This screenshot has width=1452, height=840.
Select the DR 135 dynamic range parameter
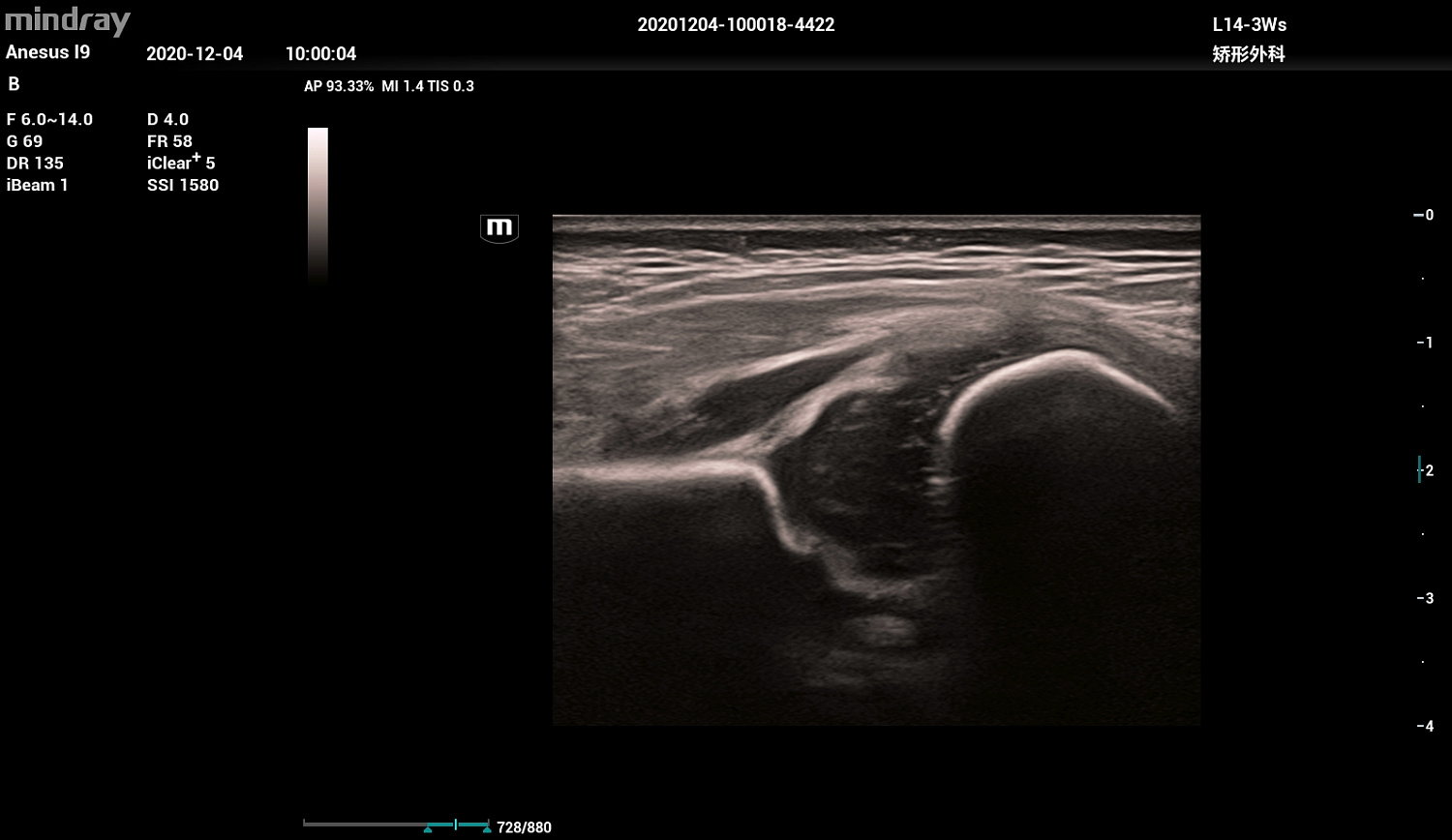click(35, 163)
